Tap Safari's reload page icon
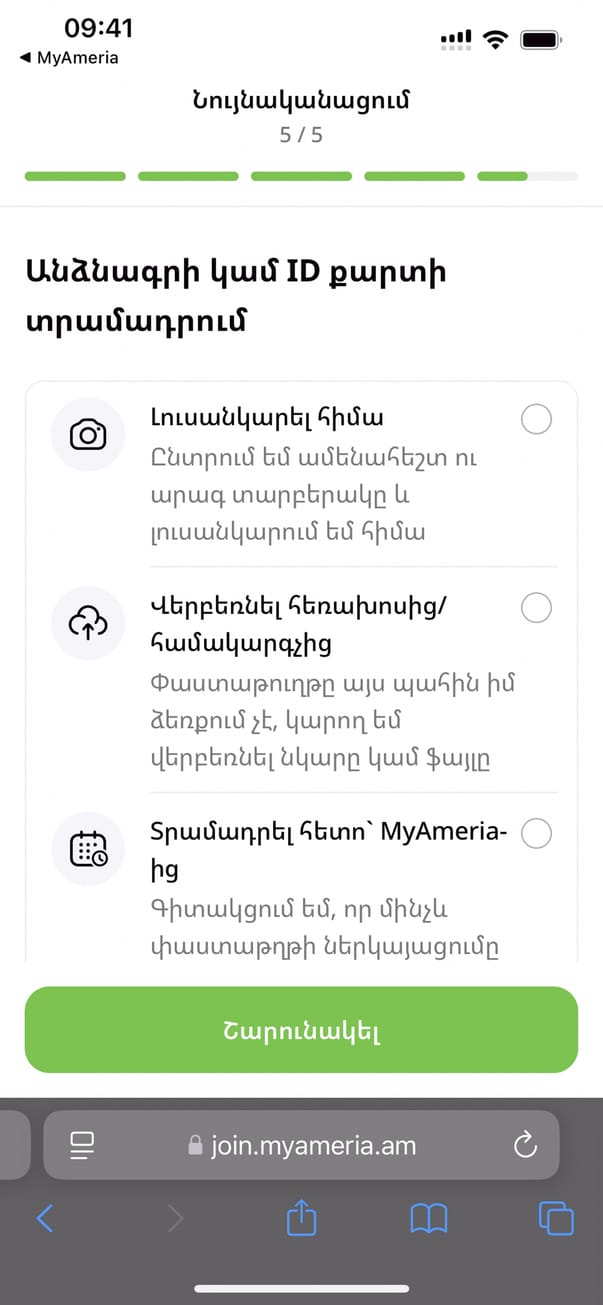603x1305 pixels. pyautogui.click(x=525, y=1145)
